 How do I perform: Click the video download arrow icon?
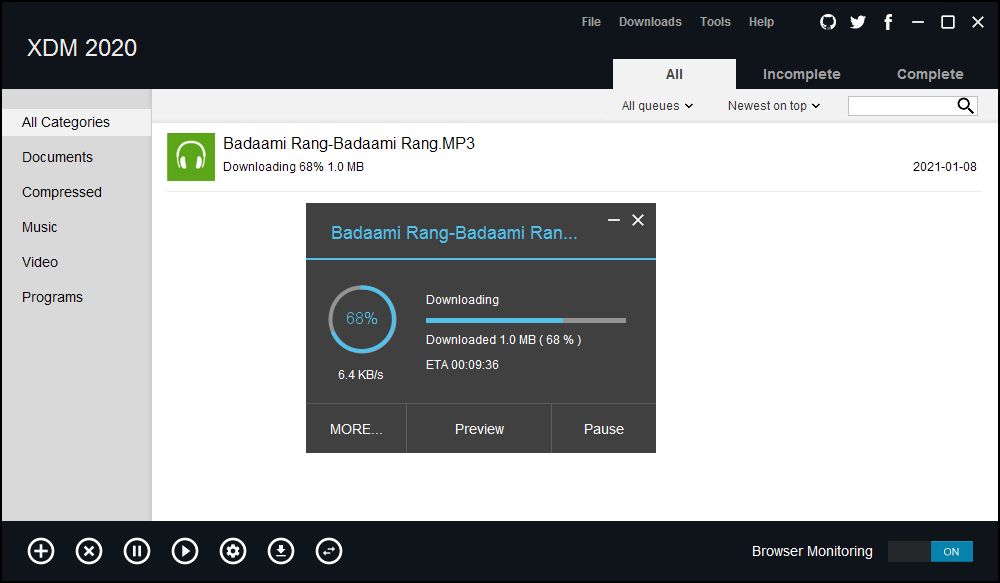click(281, 551)
